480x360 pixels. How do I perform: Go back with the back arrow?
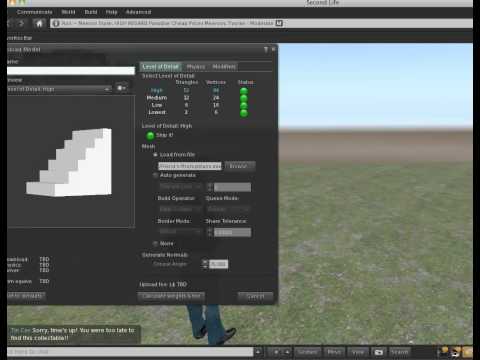click(x=9, y=23)
